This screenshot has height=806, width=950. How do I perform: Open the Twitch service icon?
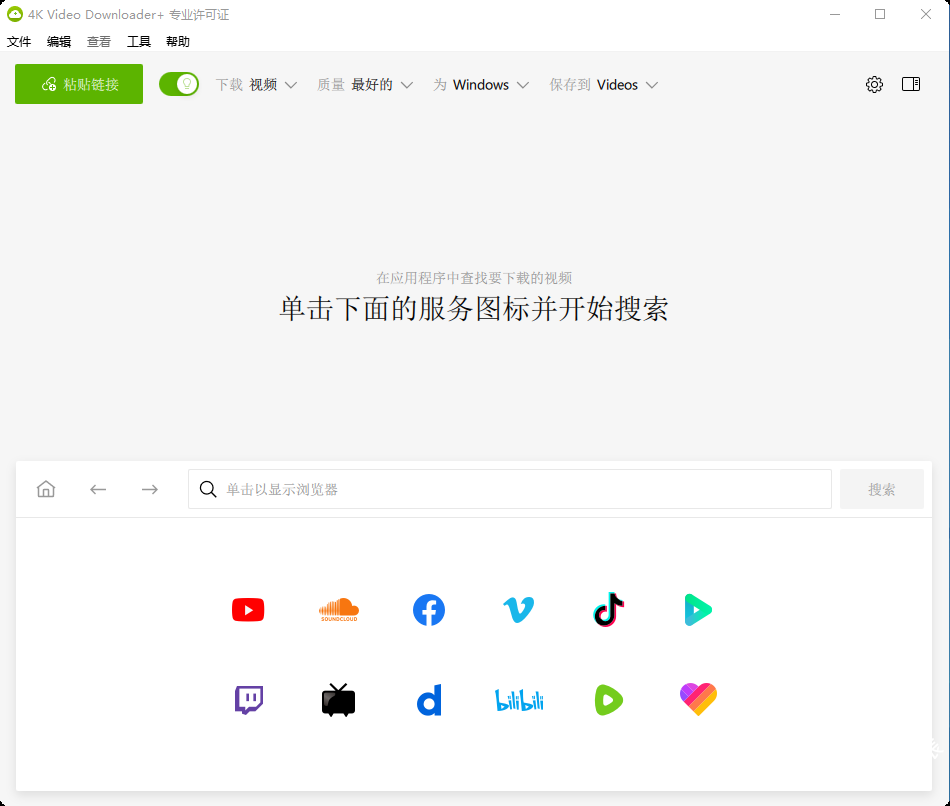pos(248,700)
